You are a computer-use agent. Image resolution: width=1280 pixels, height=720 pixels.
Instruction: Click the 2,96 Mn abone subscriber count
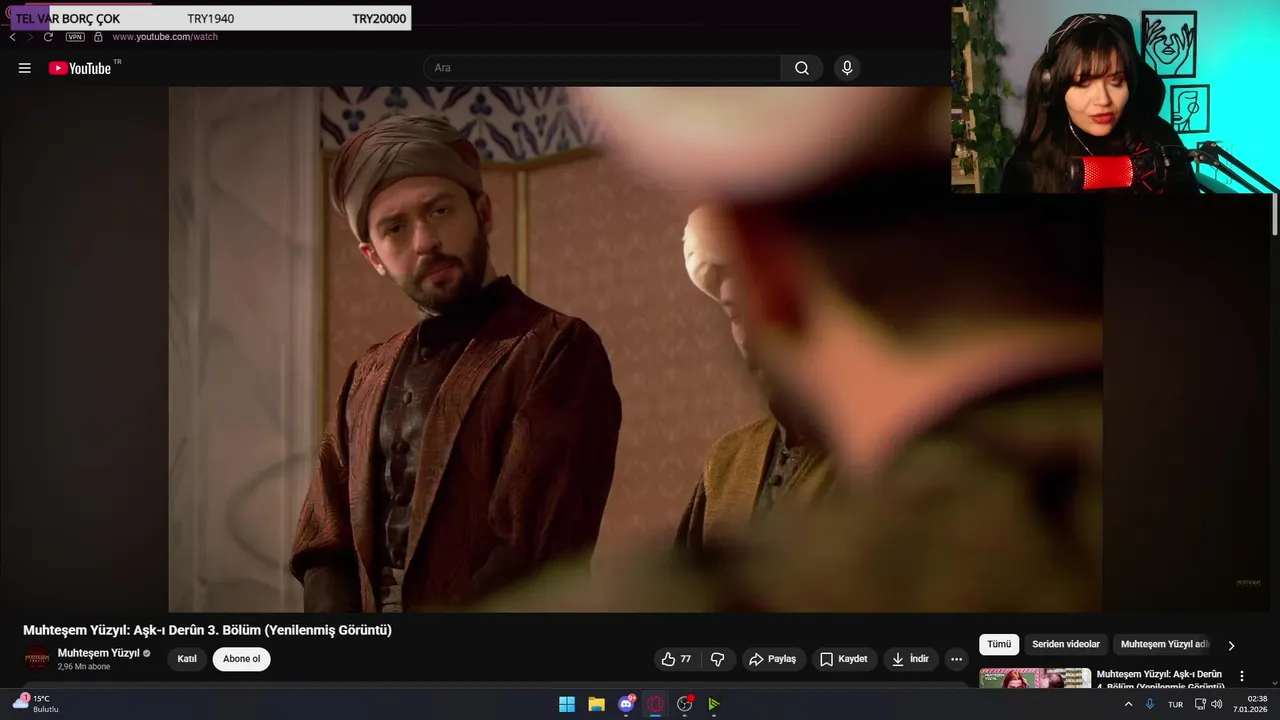[x=84, y=667]
